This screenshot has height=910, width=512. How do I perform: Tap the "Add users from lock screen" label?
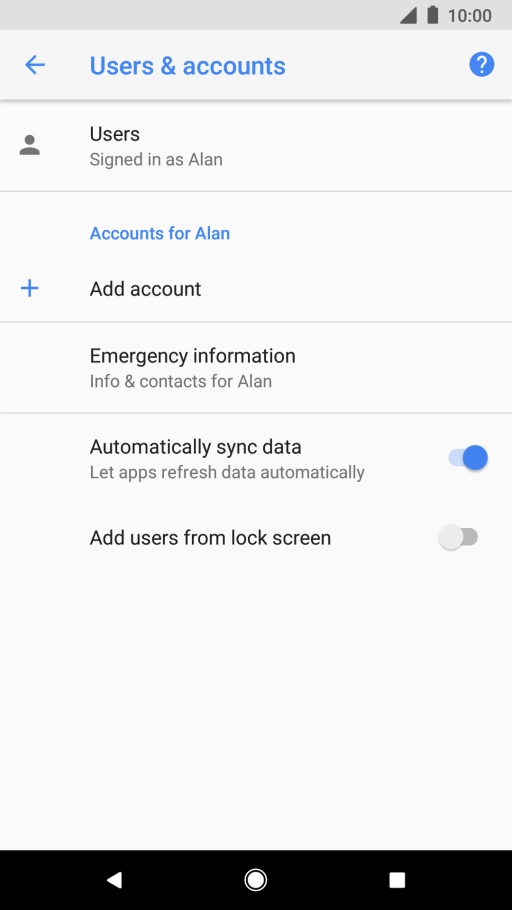(x=210, y=538)
